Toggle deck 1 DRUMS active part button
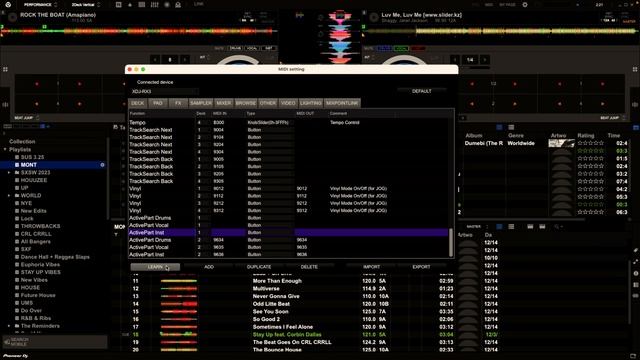 [x=236, y=48]
